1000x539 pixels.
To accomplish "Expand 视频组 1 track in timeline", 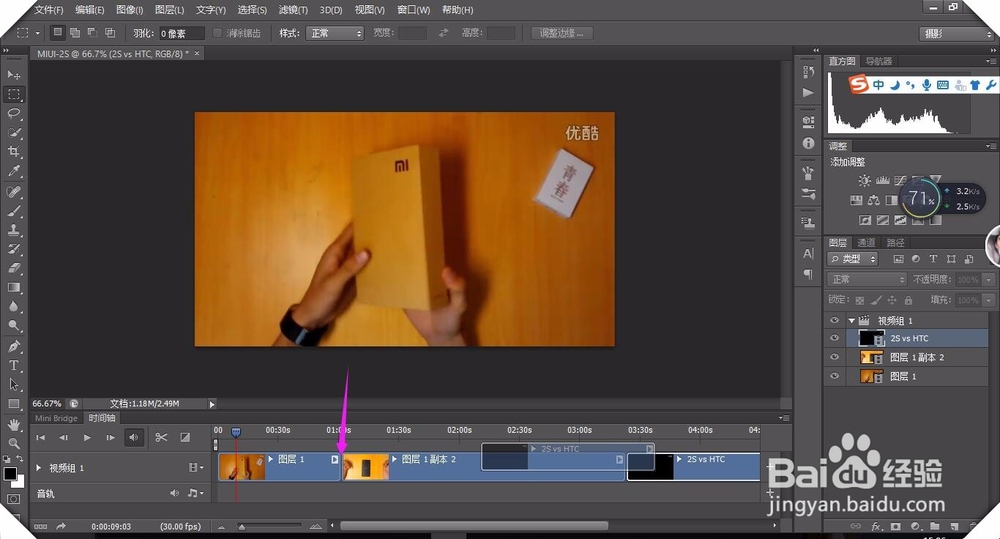I will click(x=38, y=468).
